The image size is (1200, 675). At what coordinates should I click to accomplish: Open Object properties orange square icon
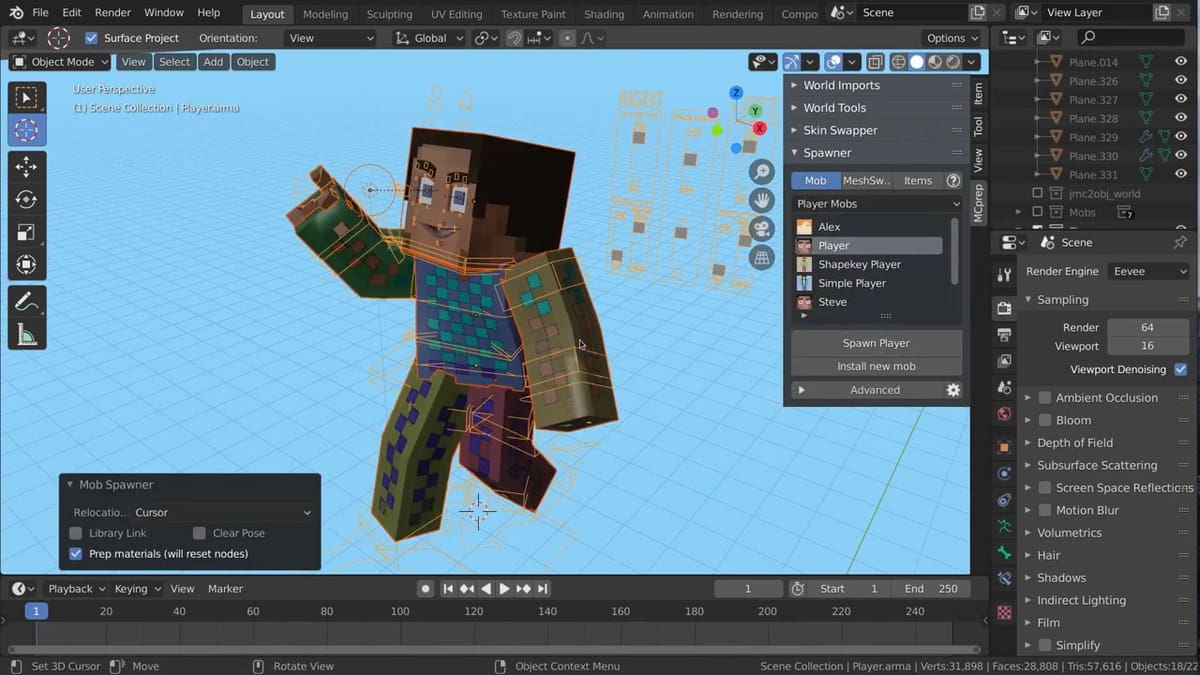pos(1004,447)
